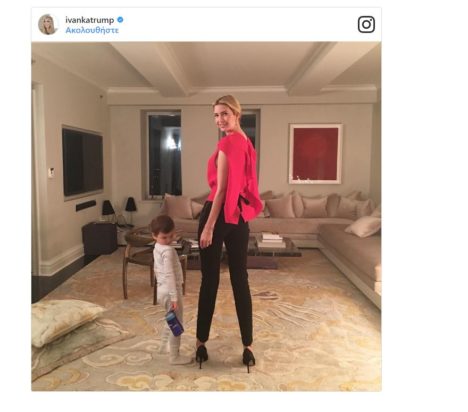Click the wall-mounted TV in photo
The image size is (468, 412).
tap(83, 162)
